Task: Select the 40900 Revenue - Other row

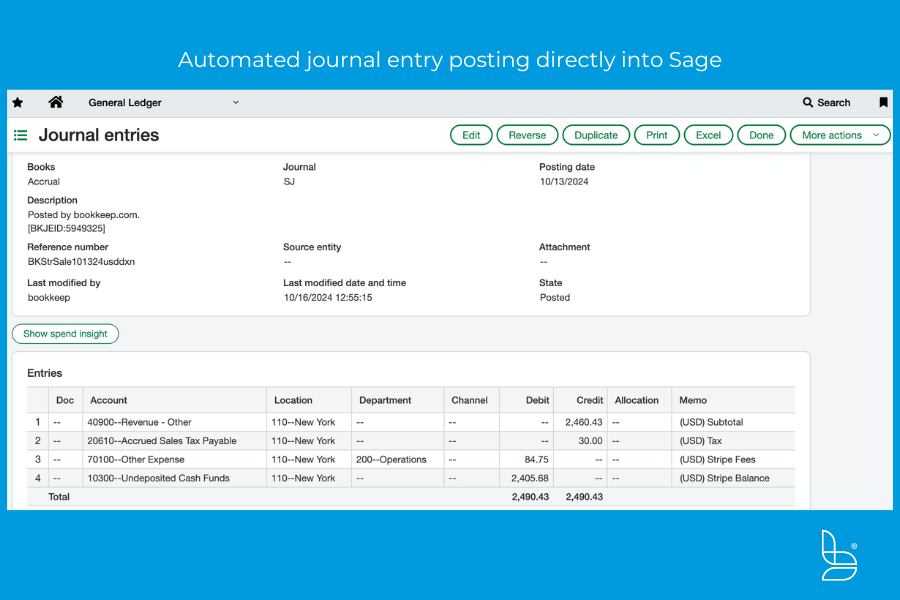Action: tap(139, 422)
